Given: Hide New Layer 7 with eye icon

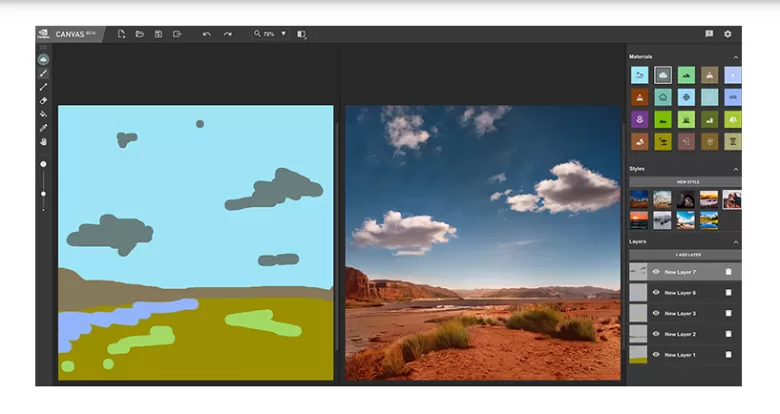Looking at the screenshot, I should [x=656, y=272].
